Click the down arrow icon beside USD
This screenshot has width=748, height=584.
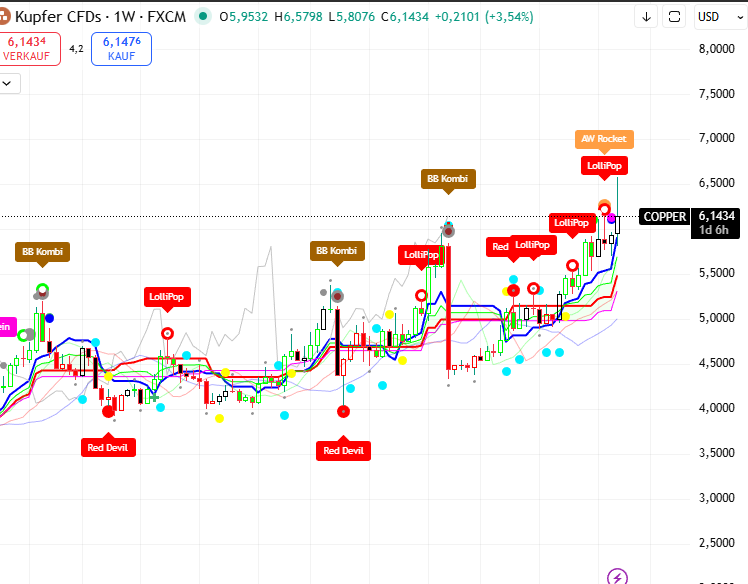click(x=647, y=16)
